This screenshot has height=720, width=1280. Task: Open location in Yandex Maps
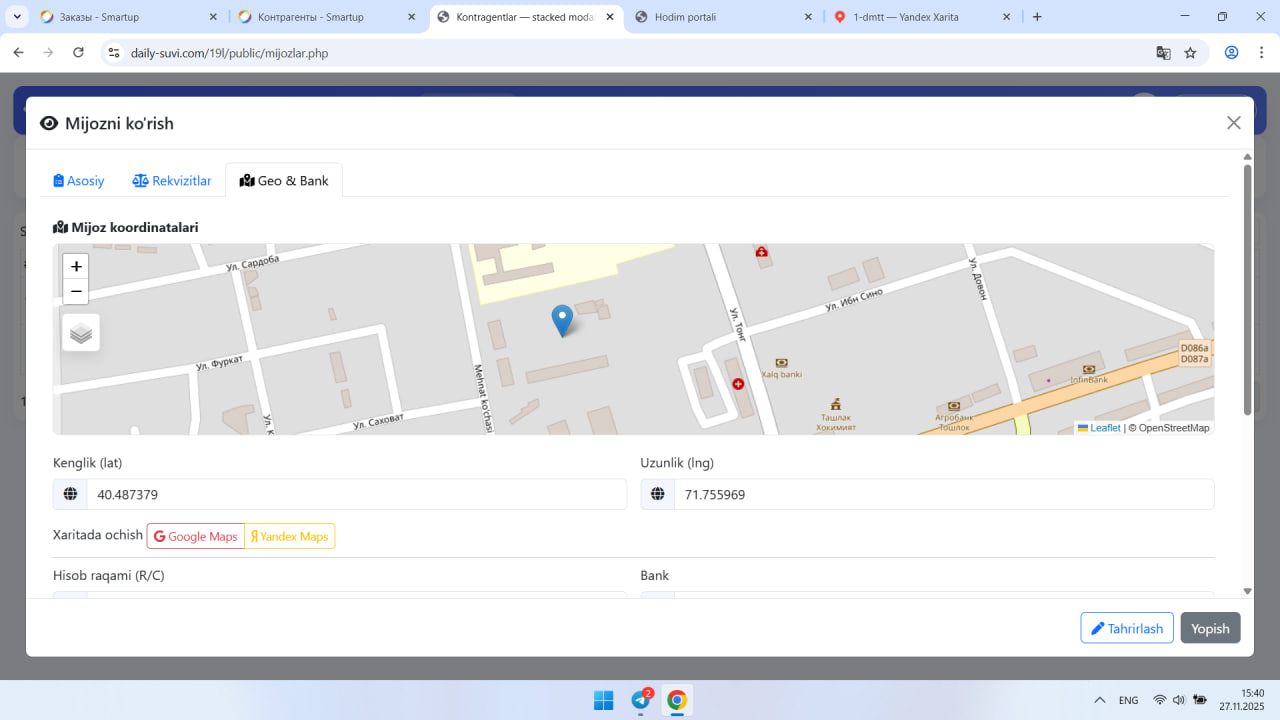coord(290,537)
